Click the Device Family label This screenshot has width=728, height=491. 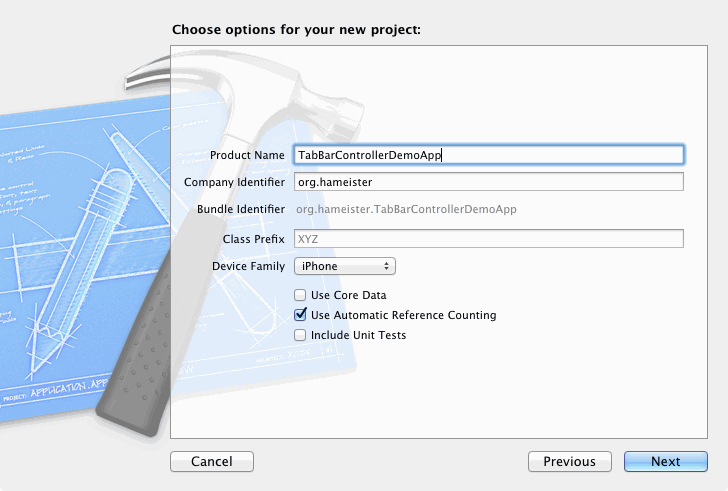(x=248, y=267)
